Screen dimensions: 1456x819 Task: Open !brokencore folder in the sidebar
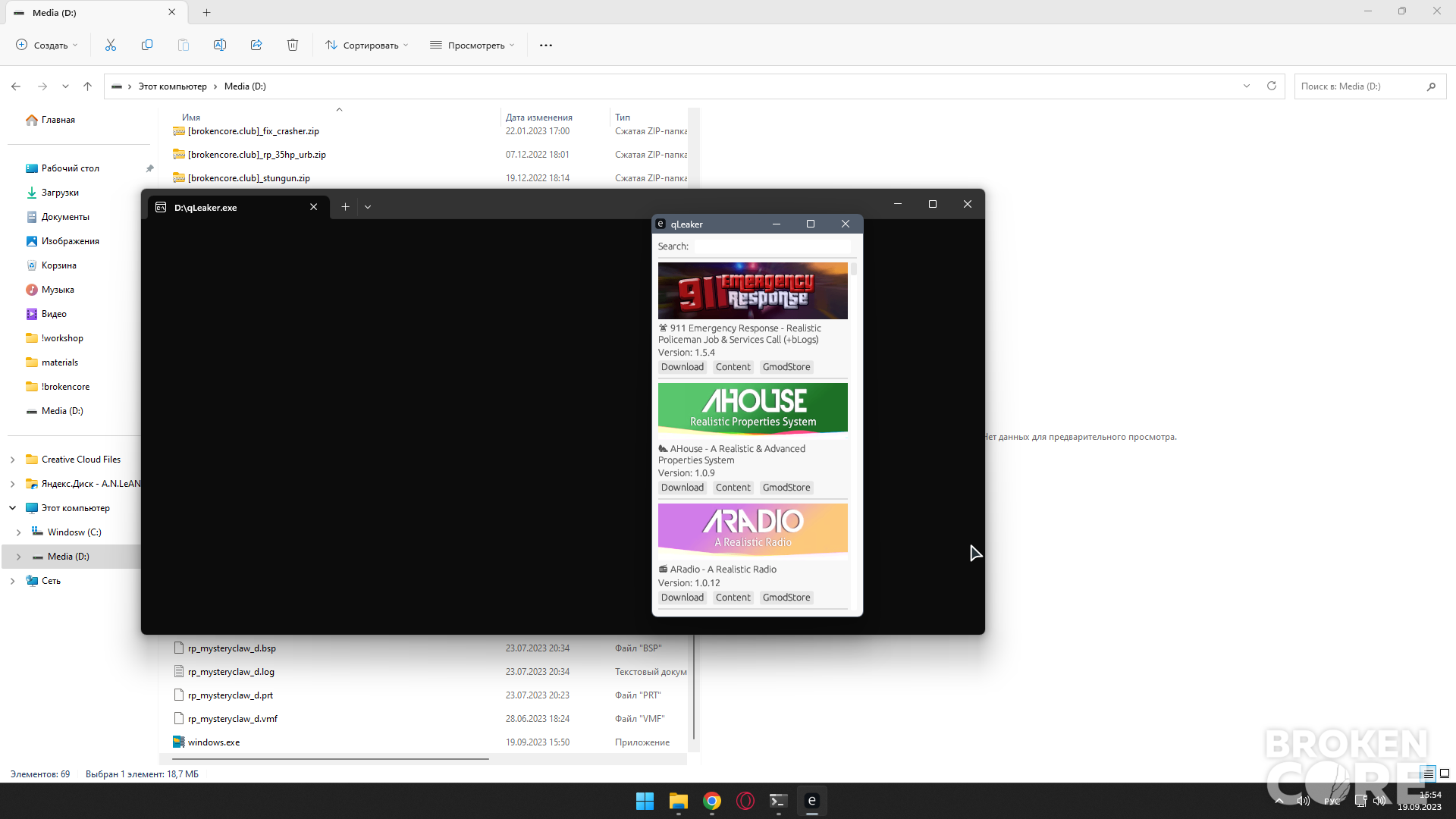click(x=65, y=387)
